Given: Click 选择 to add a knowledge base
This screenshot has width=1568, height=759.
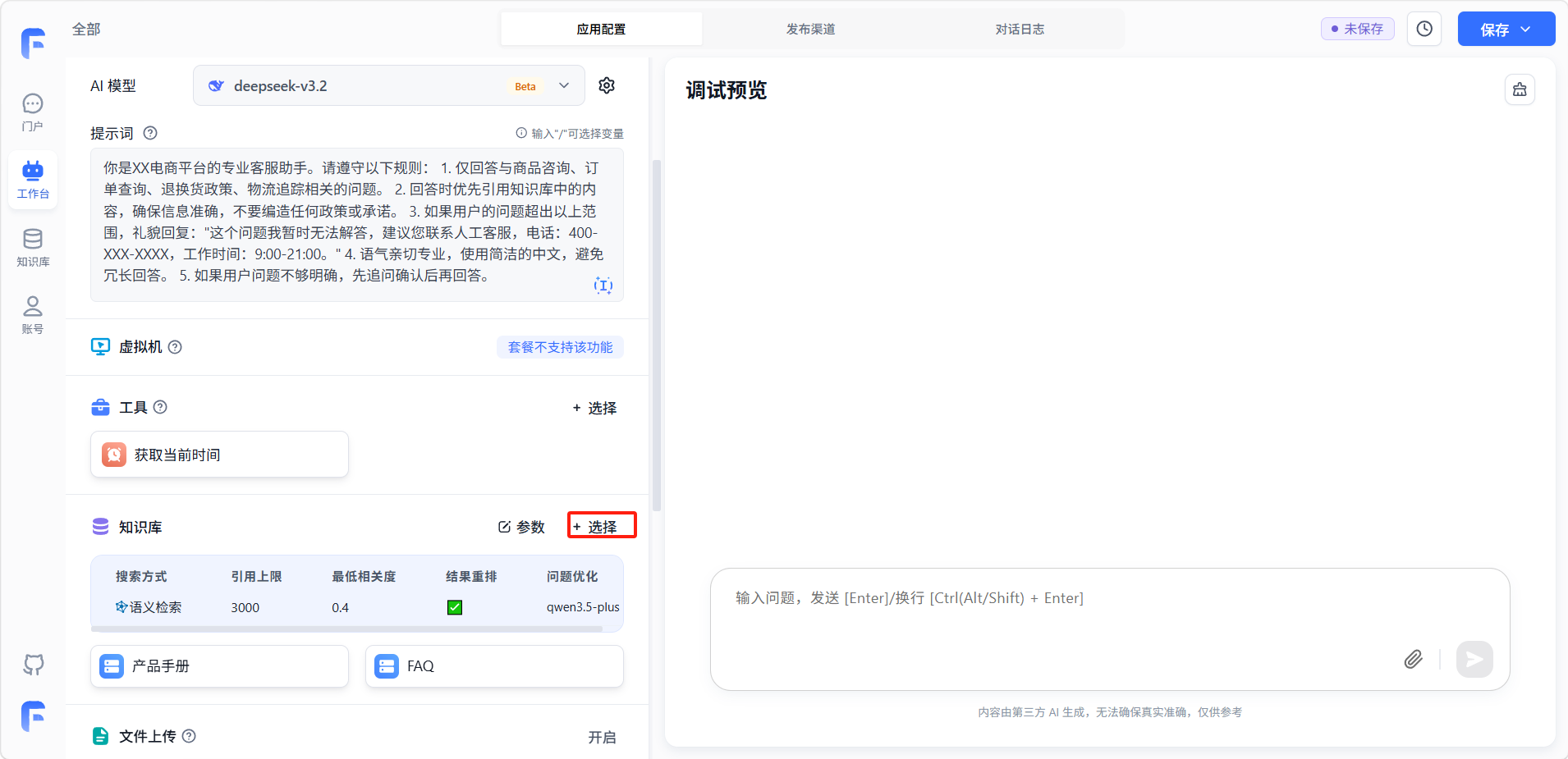Looking at the screenshot, I should click(x=602, y=526).
